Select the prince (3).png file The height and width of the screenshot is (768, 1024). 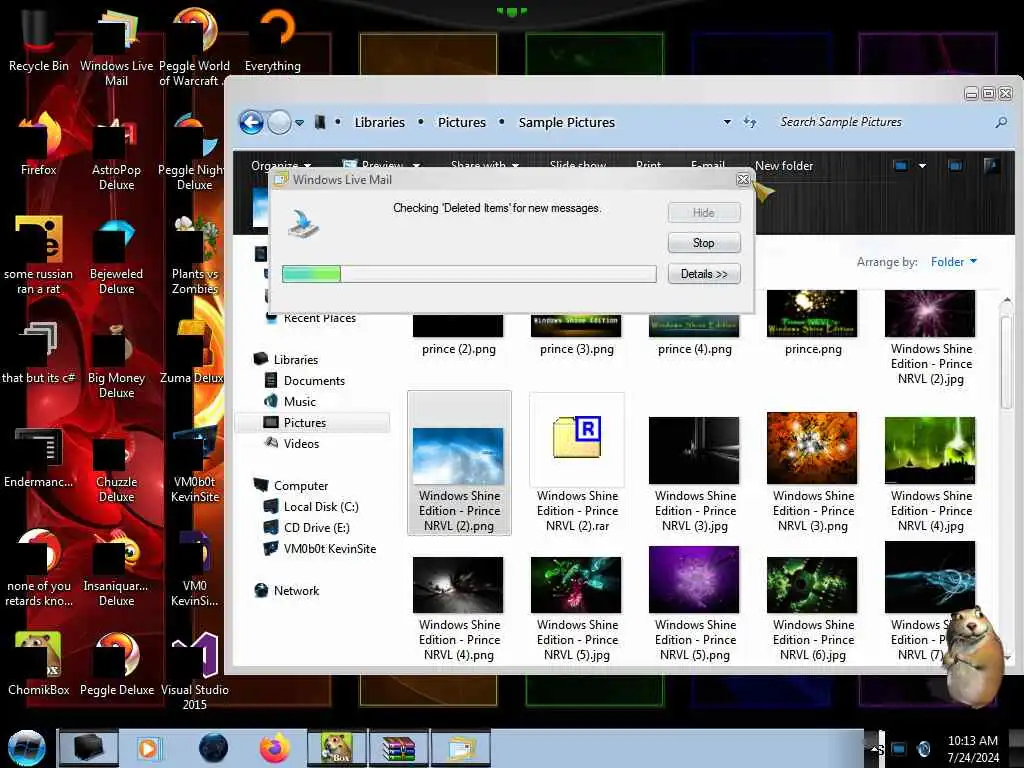click(x=577, y=334)
